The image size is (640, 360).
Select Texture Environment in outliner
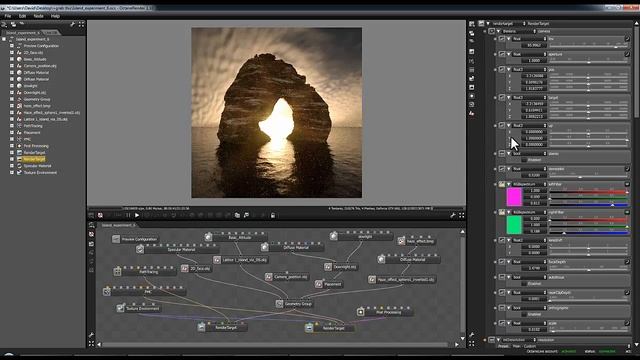[x=40, y=173]
